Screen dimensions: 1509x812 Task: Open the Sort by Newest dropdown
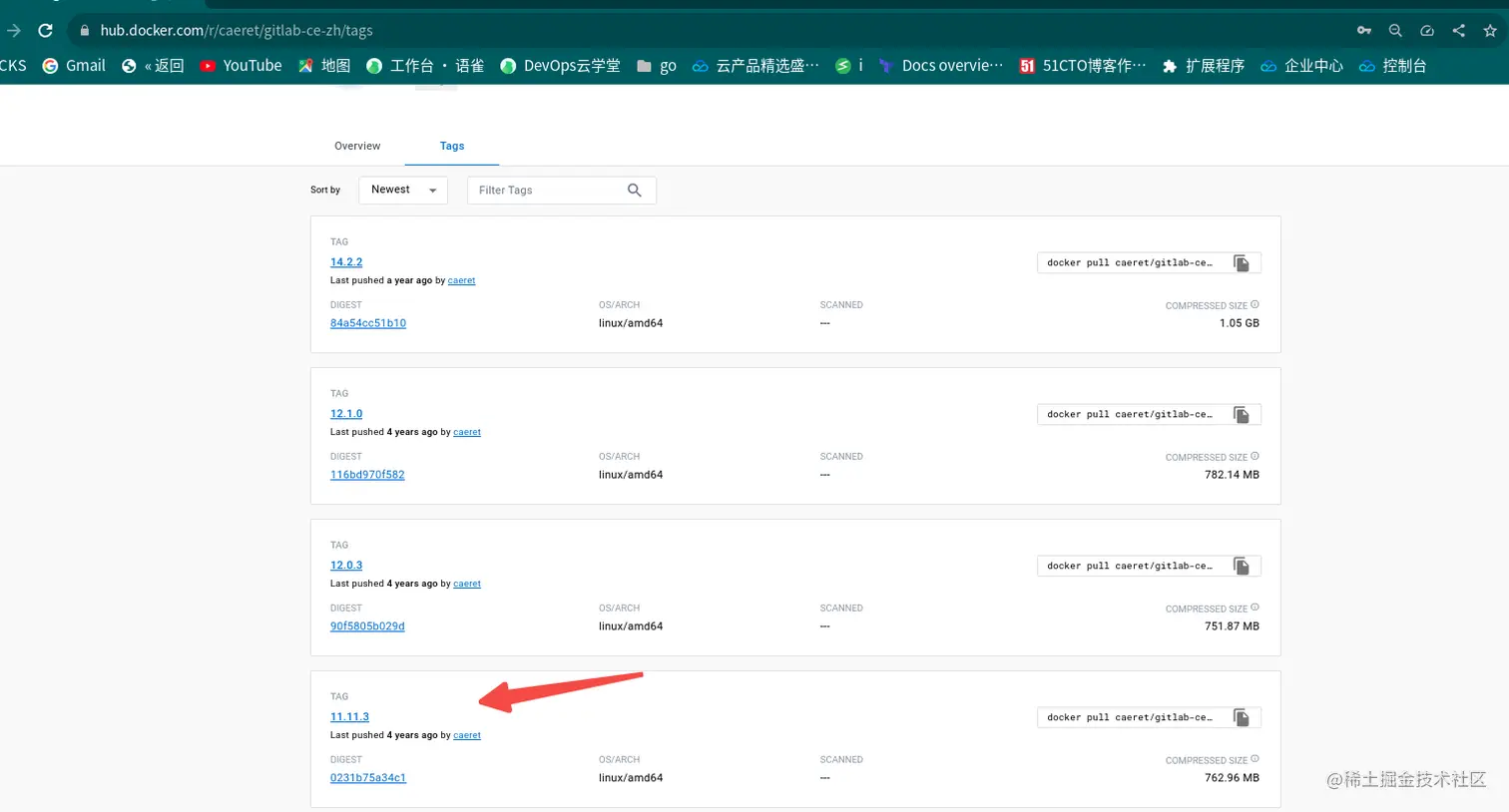click(x=403, y=190)
